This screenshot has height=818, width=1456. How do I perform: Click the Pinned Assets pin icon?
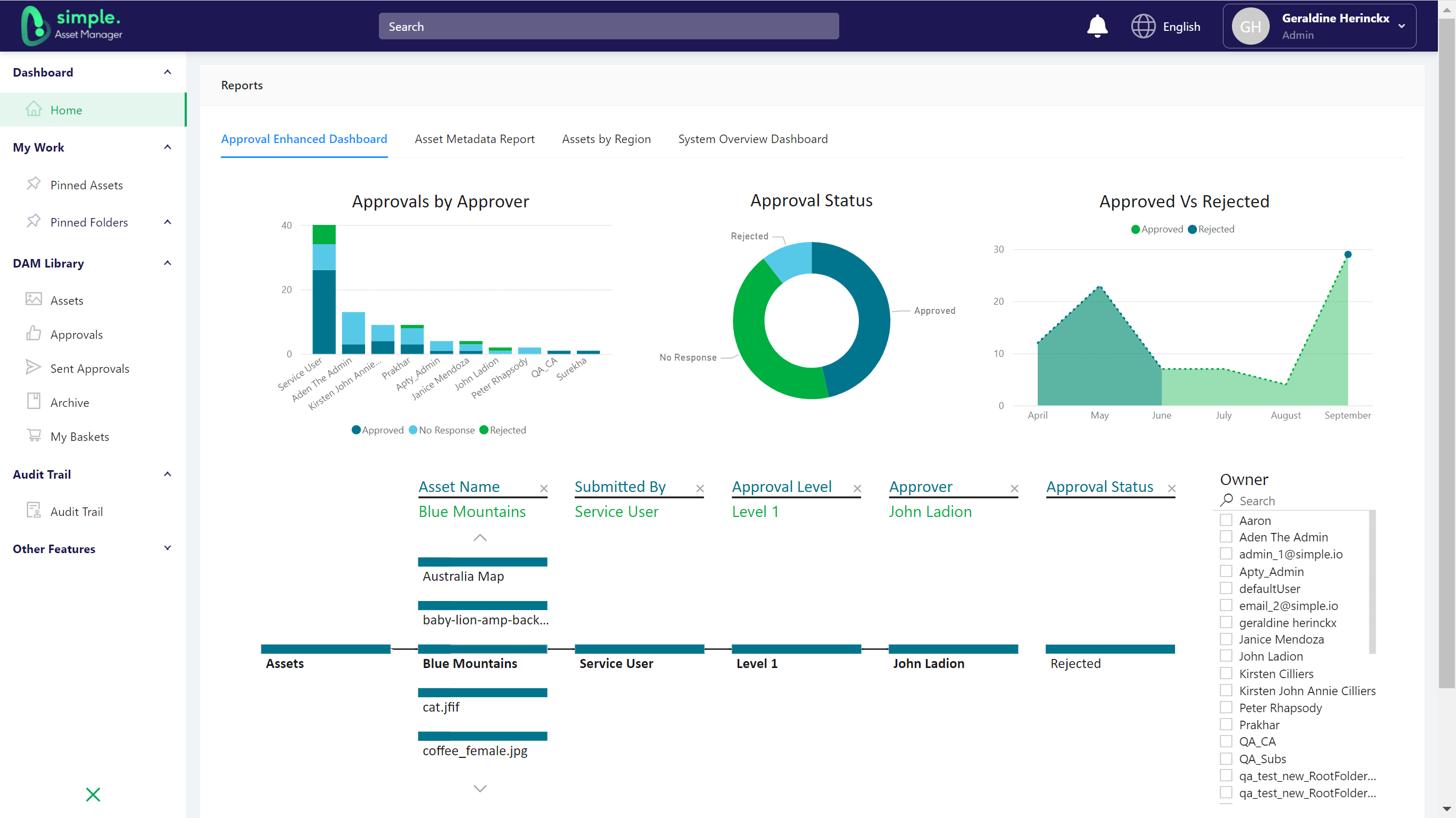click(34, 184)
